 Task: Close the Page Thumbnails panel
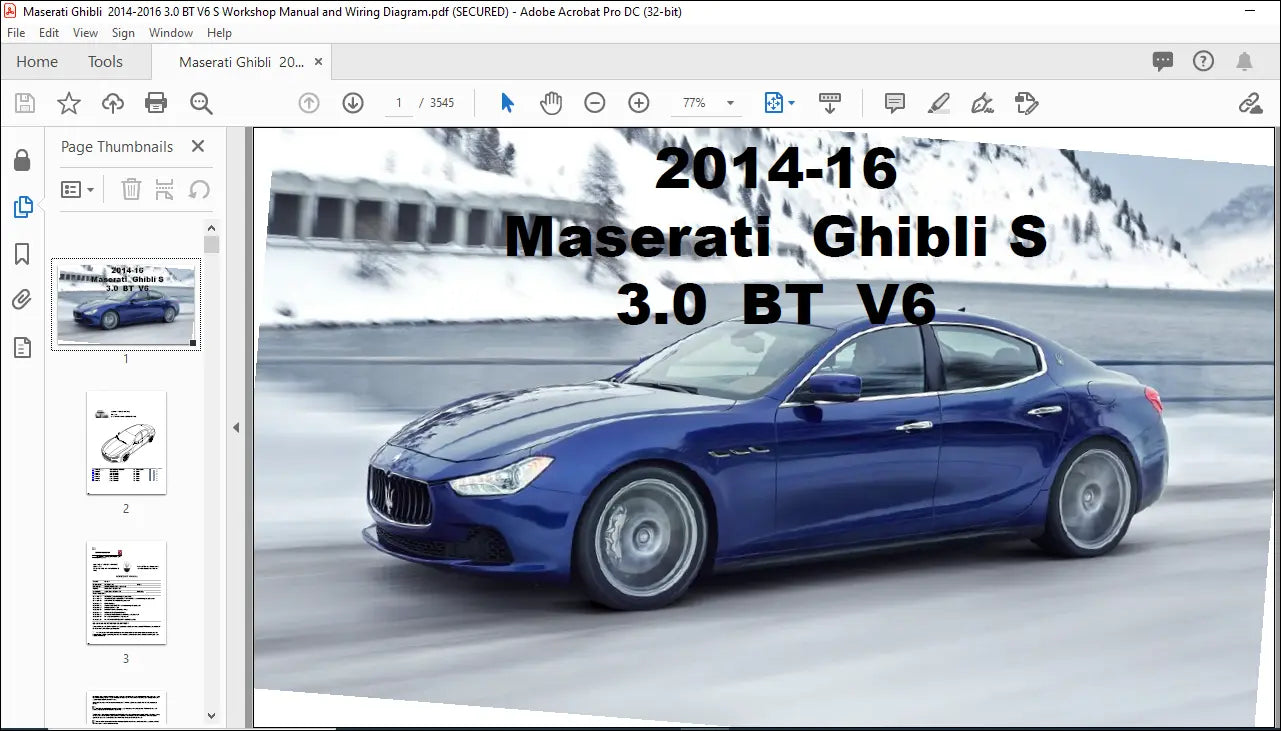pyautogui.click(x=197, y=146)
